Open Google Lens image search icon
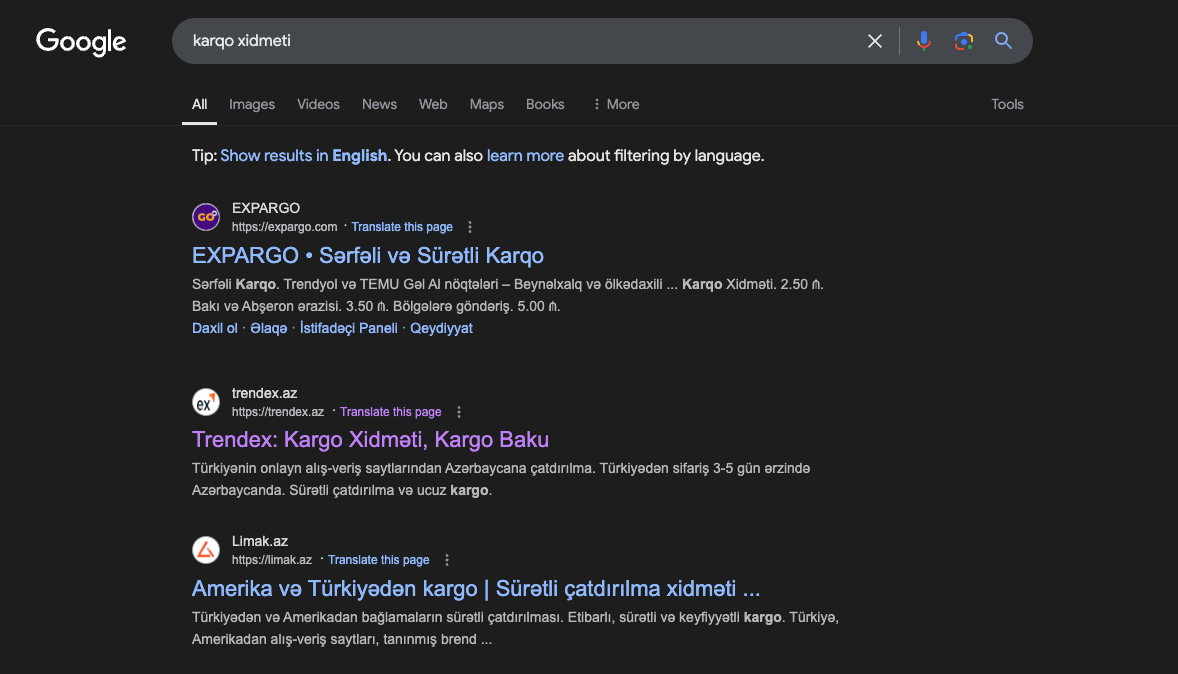Screen dimensions: 1178x674 point(963,41)
